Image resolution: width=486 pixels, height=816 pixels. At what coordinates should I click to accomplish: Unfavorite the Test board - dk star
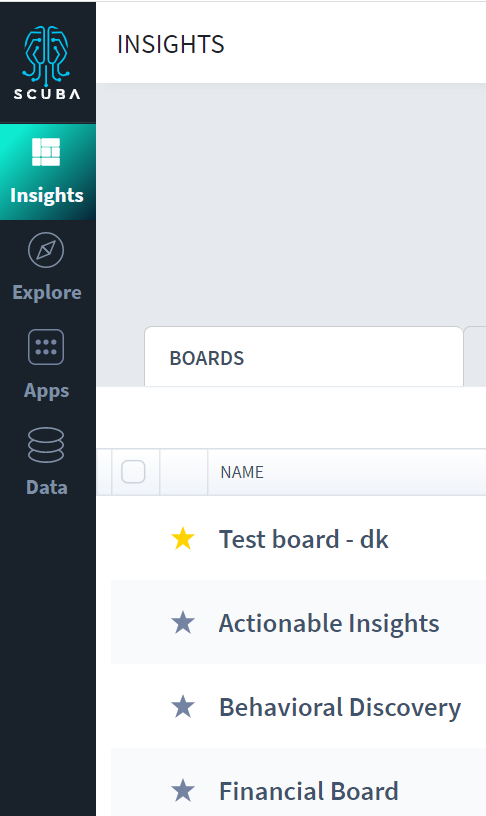click(183, 539)
